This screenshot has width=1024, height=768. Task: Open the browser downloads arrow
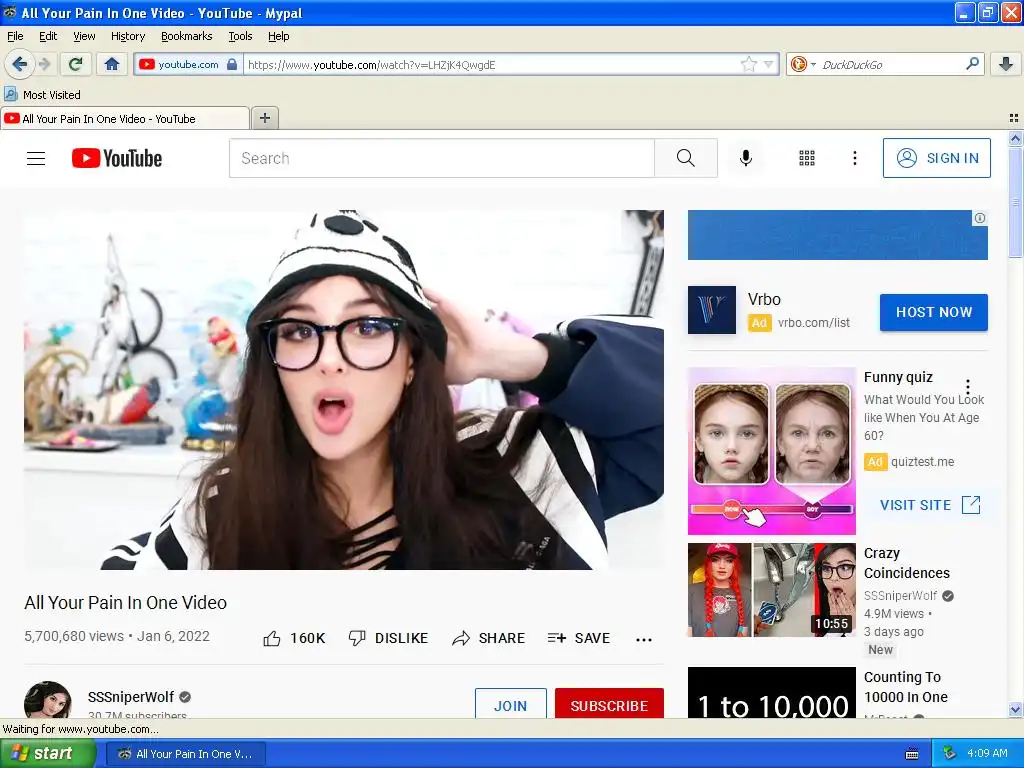1006,64
